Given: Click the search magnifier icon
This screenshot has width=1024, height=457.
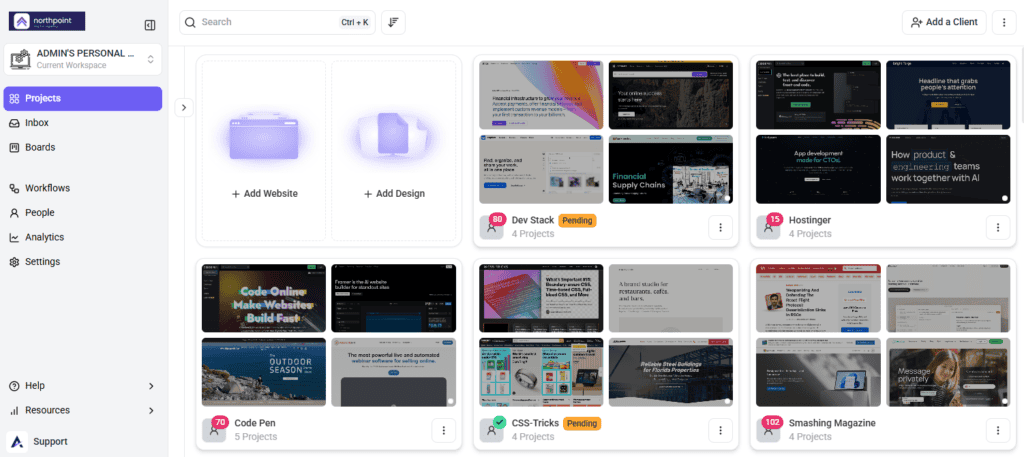Looking at the screenshot, I should click(190, 22).
